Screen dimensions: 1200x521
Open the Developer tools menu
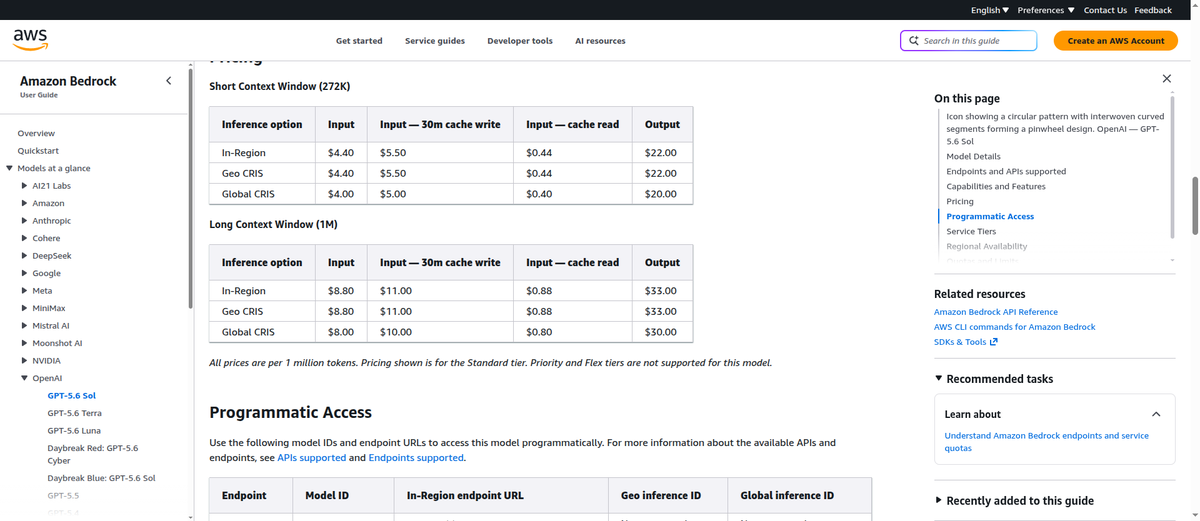pyautogui.click(x=520, y=41)
